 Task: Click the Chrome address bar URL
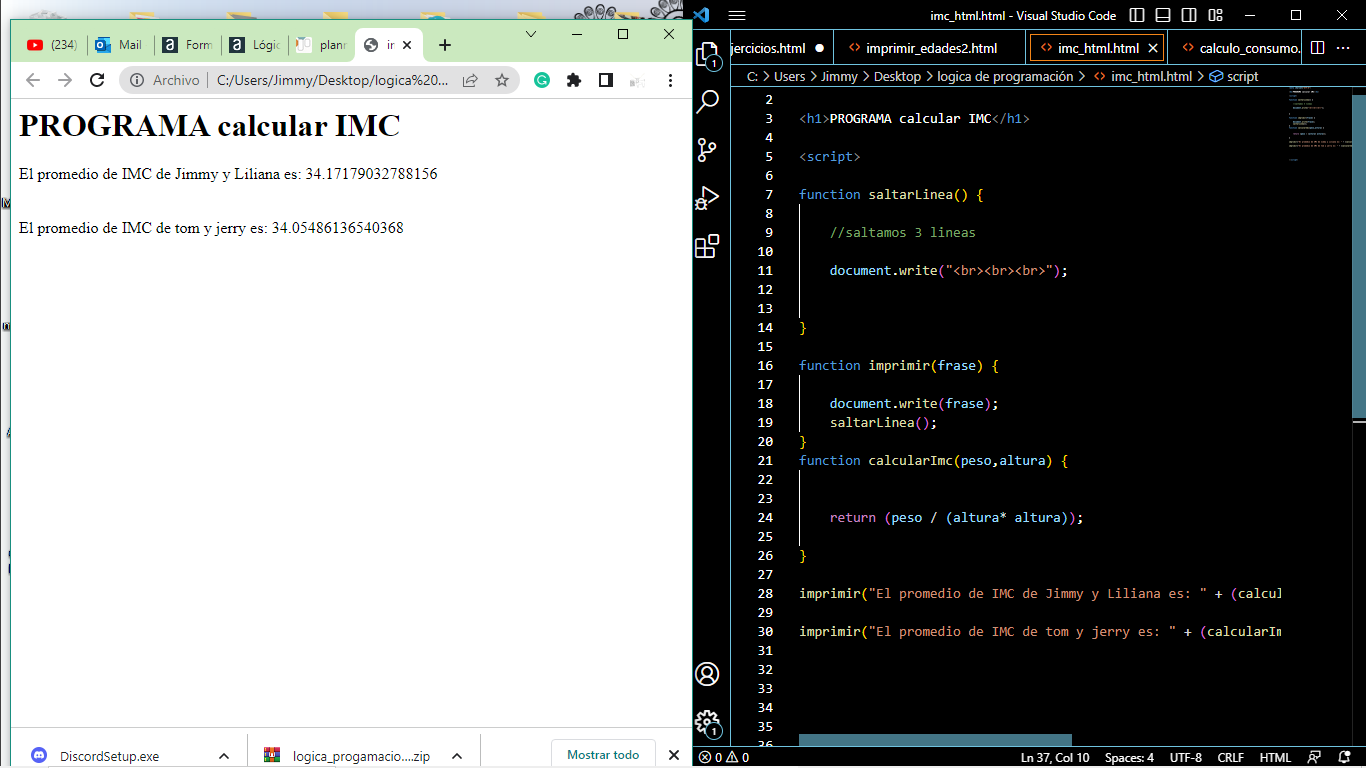point(332,80)
